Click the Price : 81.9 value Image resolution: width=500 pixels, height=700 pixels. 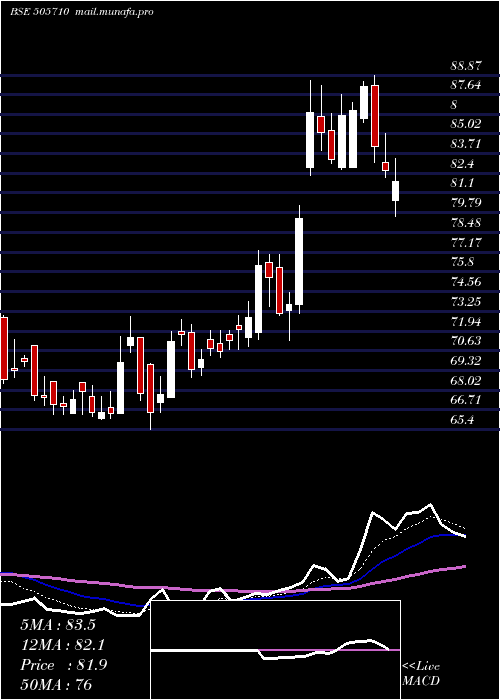pyautogui.click(x=63, y=665)
